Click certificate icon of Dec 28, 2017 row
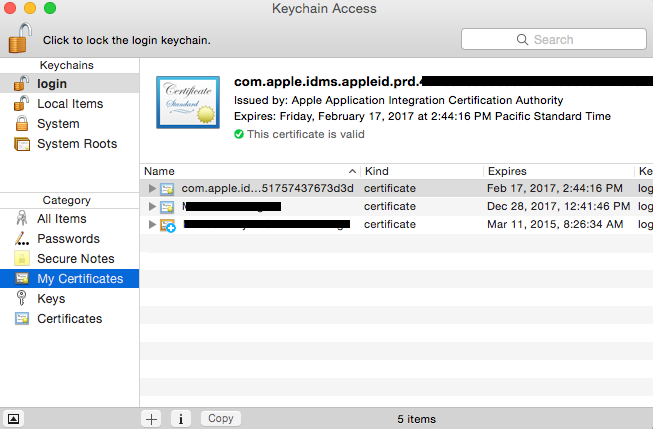 (x=167, y=207)
